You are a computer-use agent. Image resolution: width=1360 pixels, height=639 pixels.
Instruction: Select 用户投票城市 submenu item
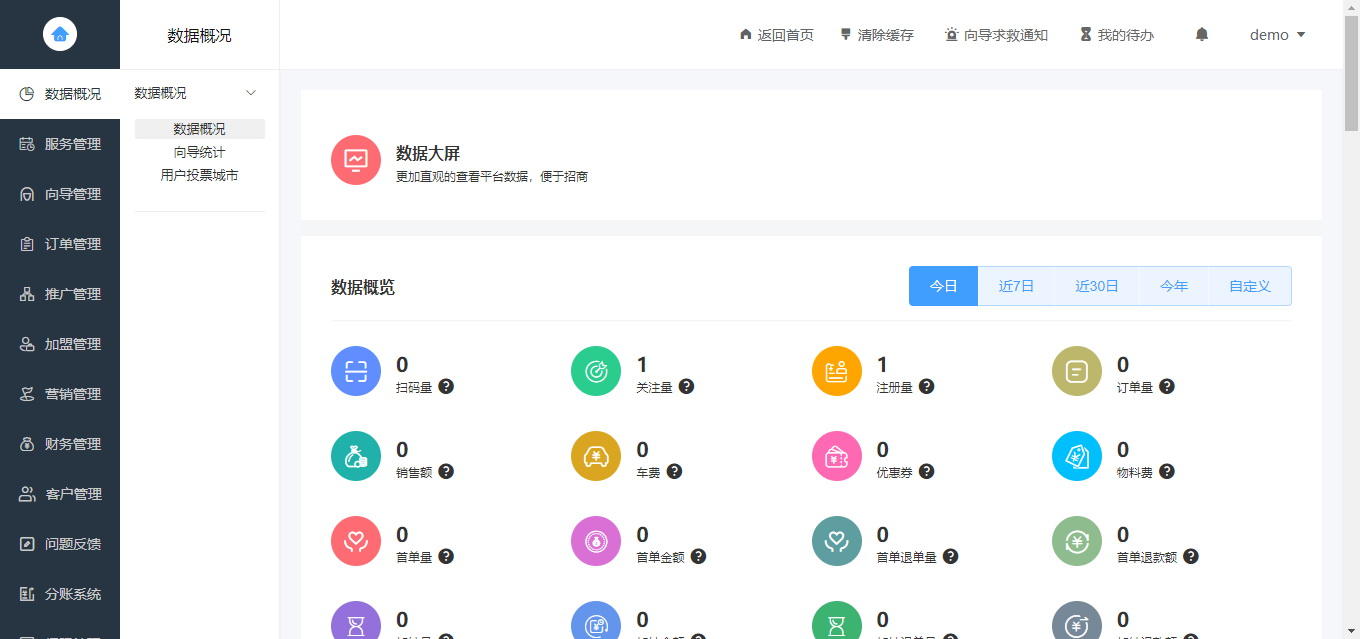200,175
